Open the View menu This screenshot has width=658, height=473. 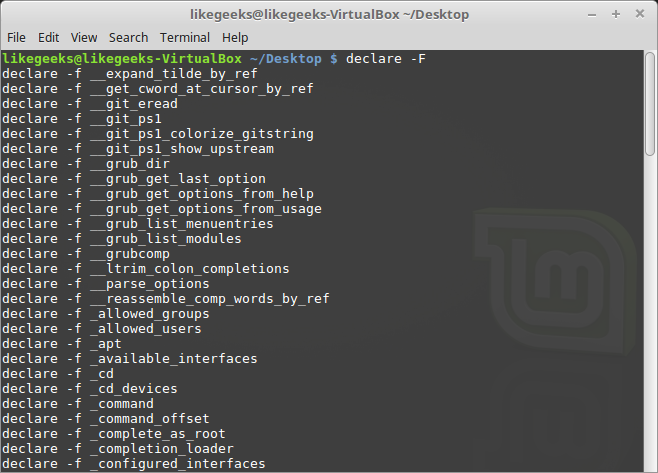tap(84, 37)
